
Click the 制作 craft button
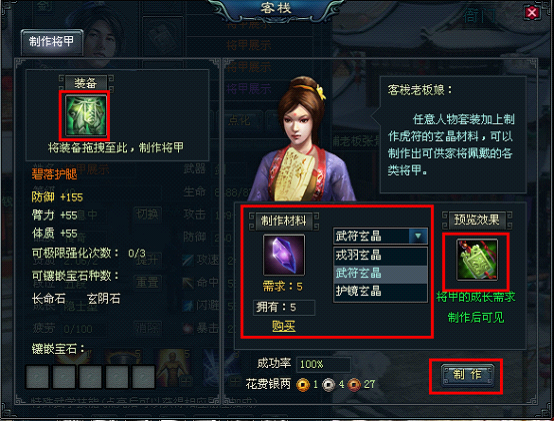tap(467, 375)
